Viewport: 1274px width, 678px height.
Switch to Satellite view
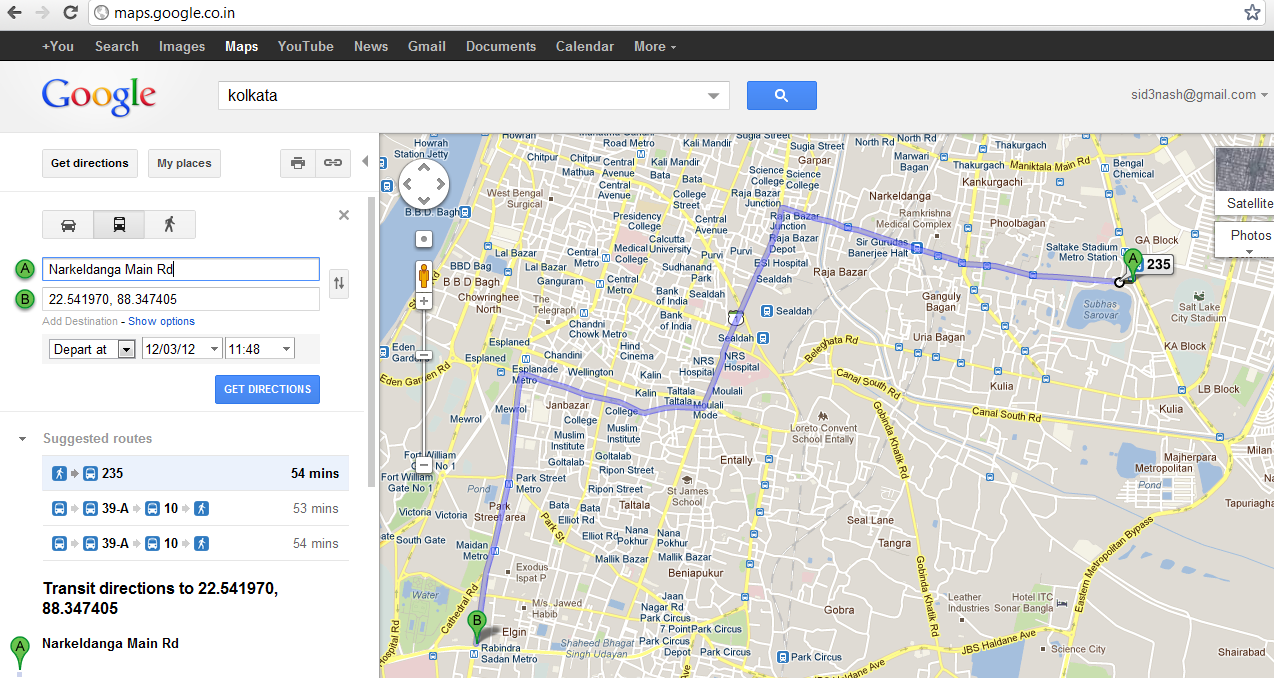[x=1246, y=181]
